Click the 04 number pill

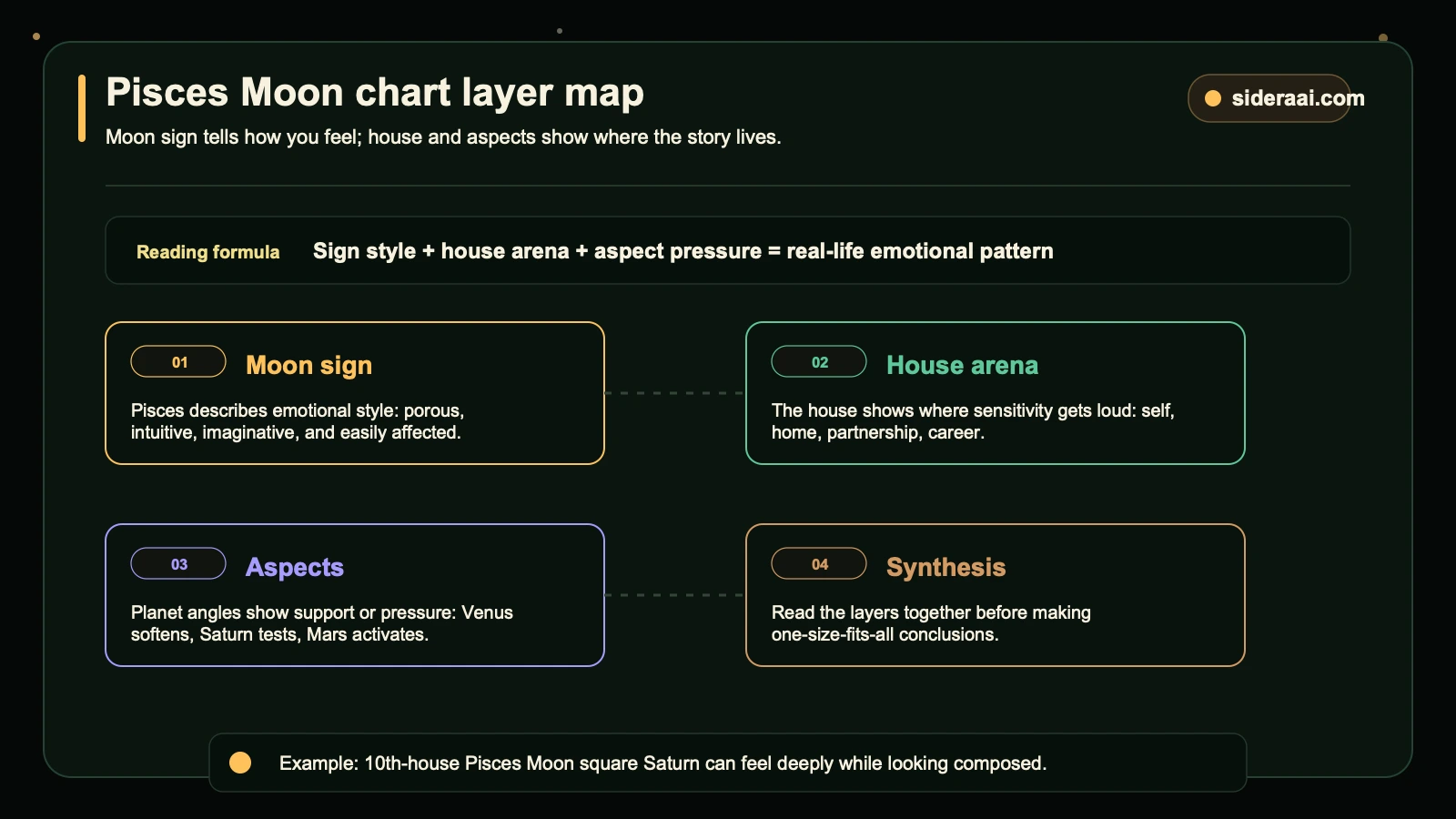[819, 563]
